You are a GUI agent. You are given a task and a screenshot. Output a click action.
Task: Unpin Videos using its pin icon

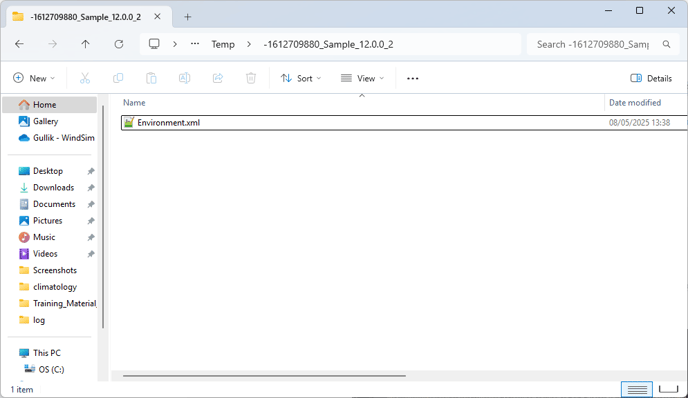click(x=91, y=254)
